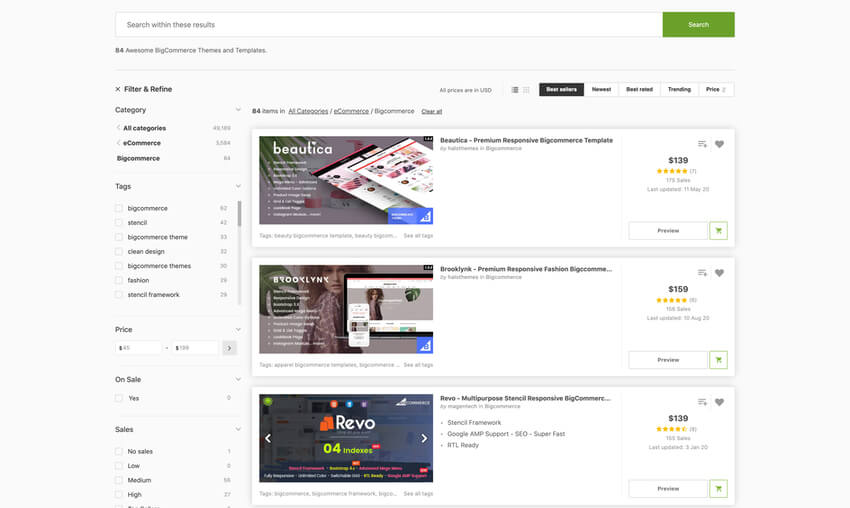The height and width of the screenshot is (508, 850).
Task: Open Brooklynk preview thumbnail
Action: (x=346, y=309)
